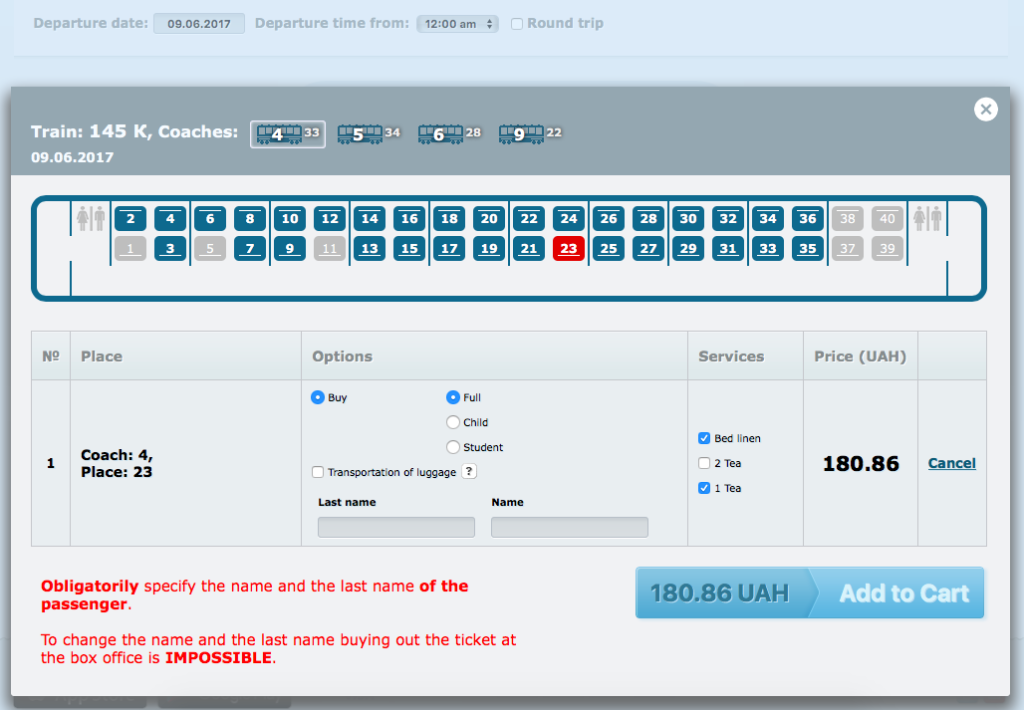Image resolution: width=1024 pixels, height=710 pixels.
Task: Uncheck the 1 Tea service
Action: [704, 488]
